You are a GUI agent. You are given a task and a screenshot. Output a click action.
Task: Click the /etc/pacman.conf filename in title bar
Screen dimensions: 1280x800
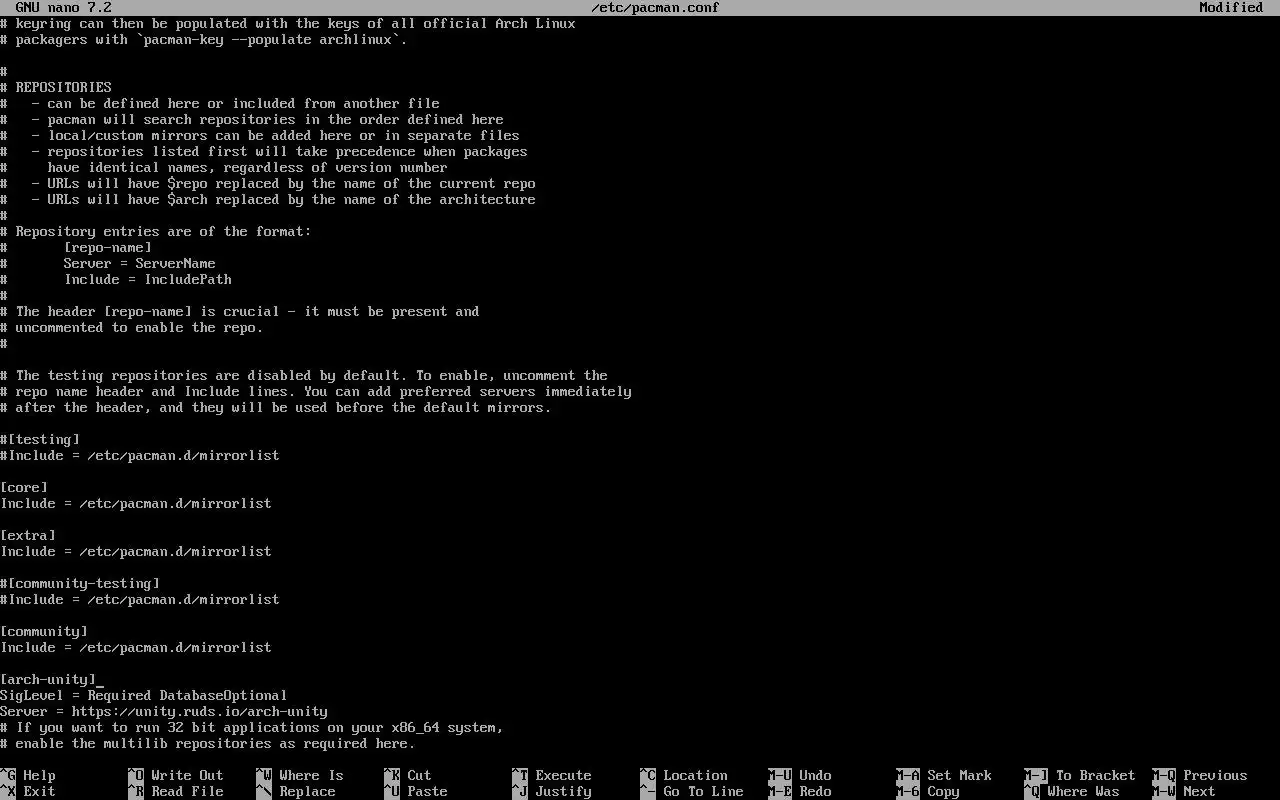click(x=656, y=7)
